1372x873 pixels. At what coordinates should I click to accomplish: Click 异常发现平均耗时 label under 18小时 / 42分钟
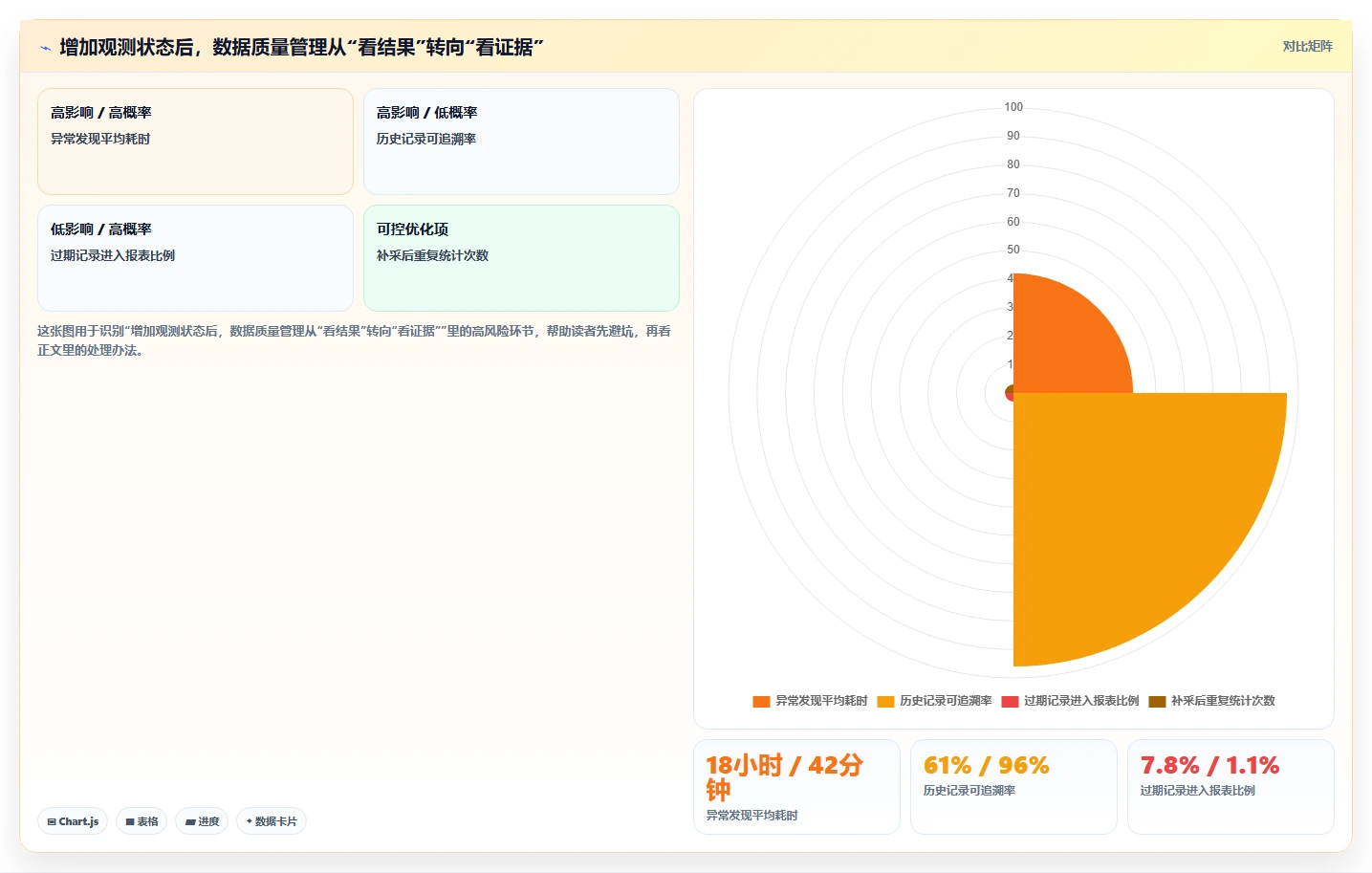click(751, 816)
